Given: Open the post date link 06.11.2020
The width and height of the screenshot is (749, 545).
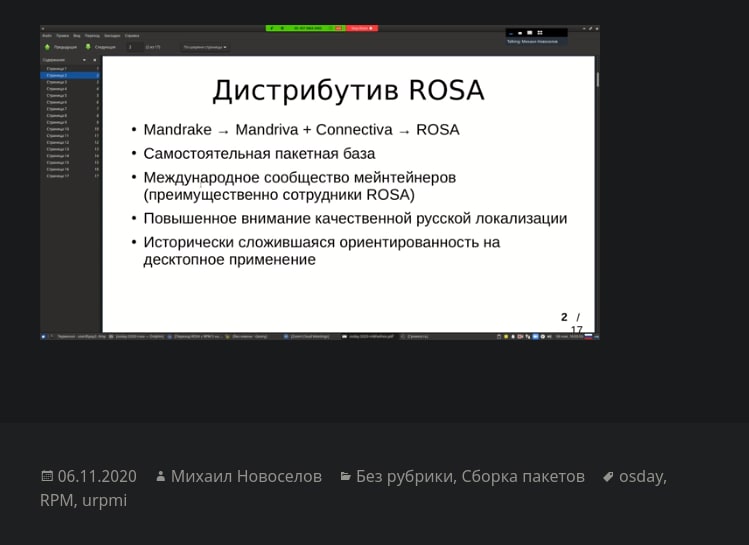Looking at the screenshot, I should pos(97,476).
